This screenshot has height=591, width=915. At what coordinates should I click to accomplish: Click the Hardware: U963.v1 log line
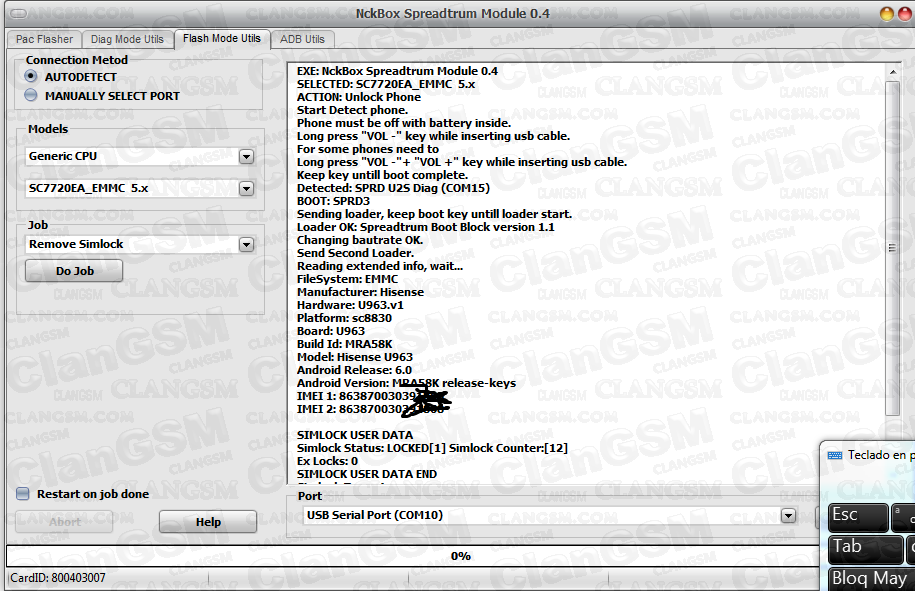pyautogui.click(x=350, y=305)
